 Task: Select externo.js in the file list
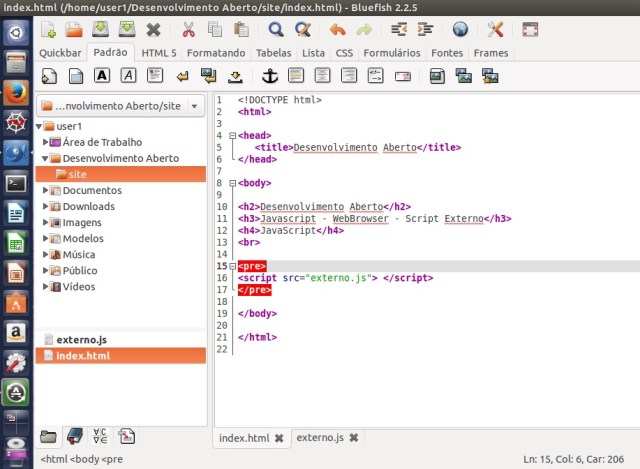(82, 340)
